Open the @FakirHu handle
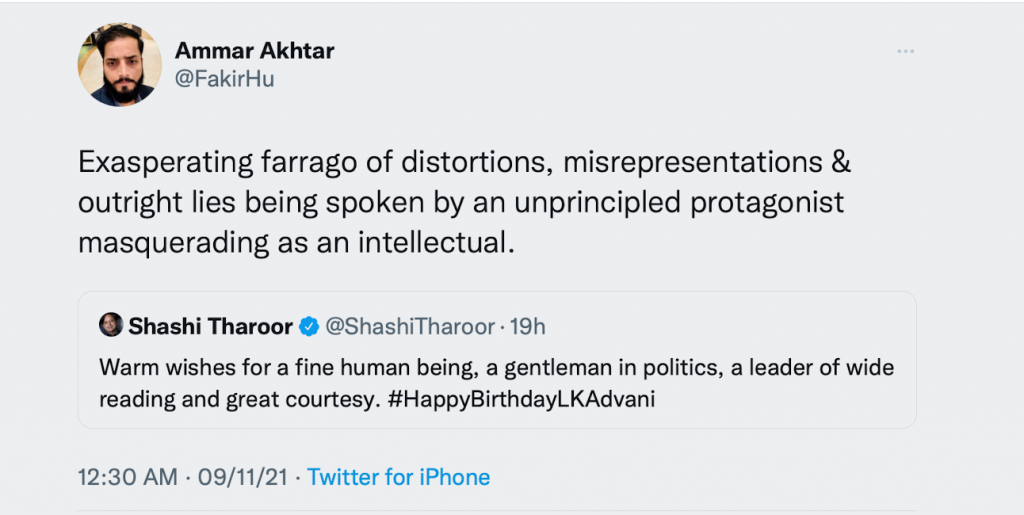This screenshot has width=1024, height=515. tap(224, 79)
